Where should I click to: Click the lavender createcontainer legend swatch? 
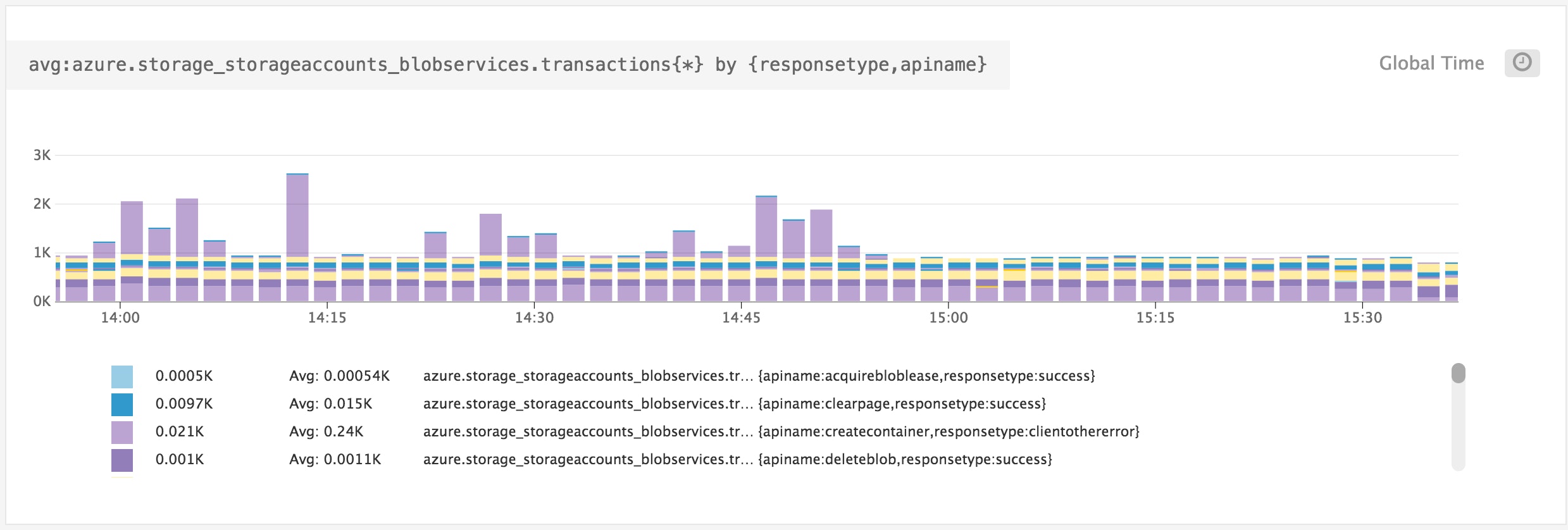click(x=122, y=432)
